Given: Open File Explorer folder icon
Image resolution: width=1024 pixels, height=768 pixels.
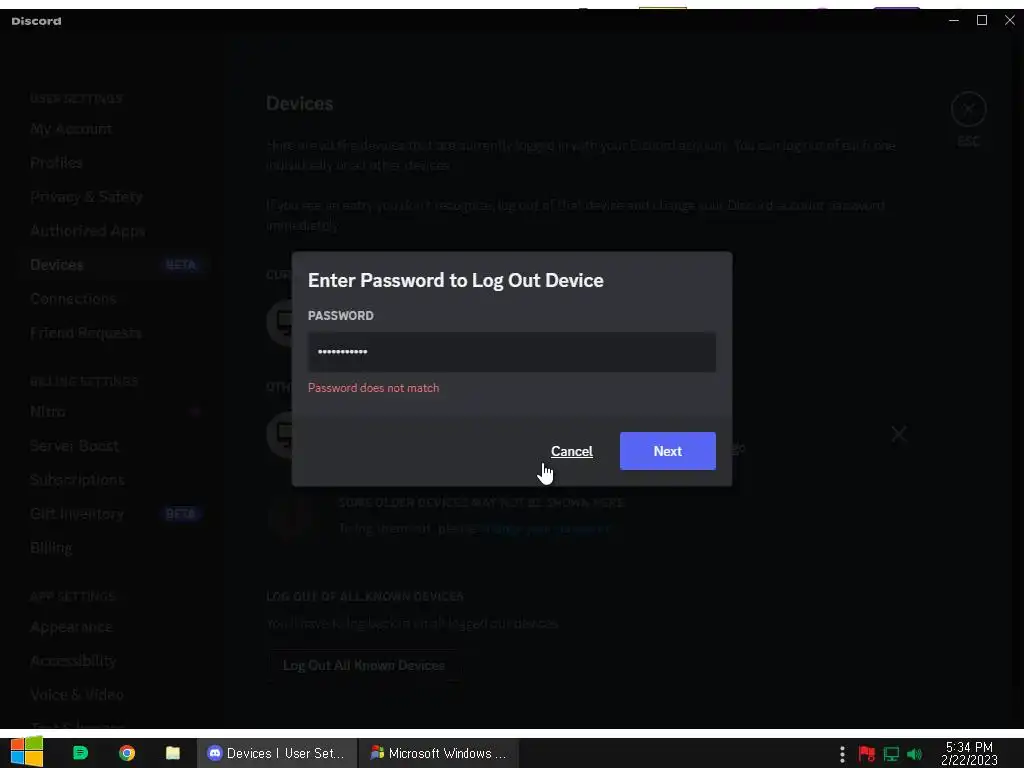Looking at the screenshot, I should click(172, 753).
